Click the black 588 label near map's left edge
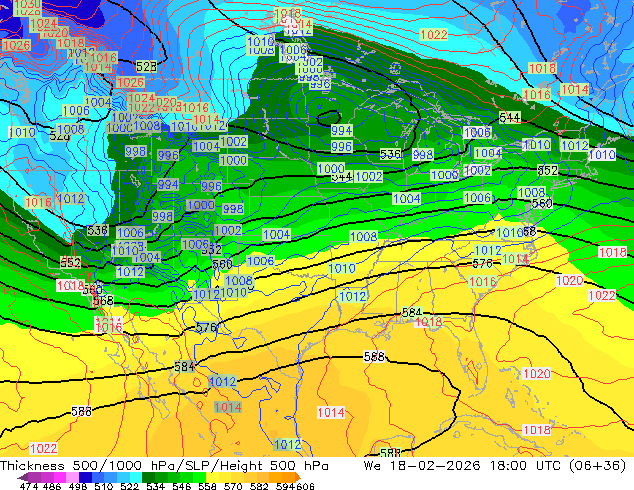 coord(81,412)
